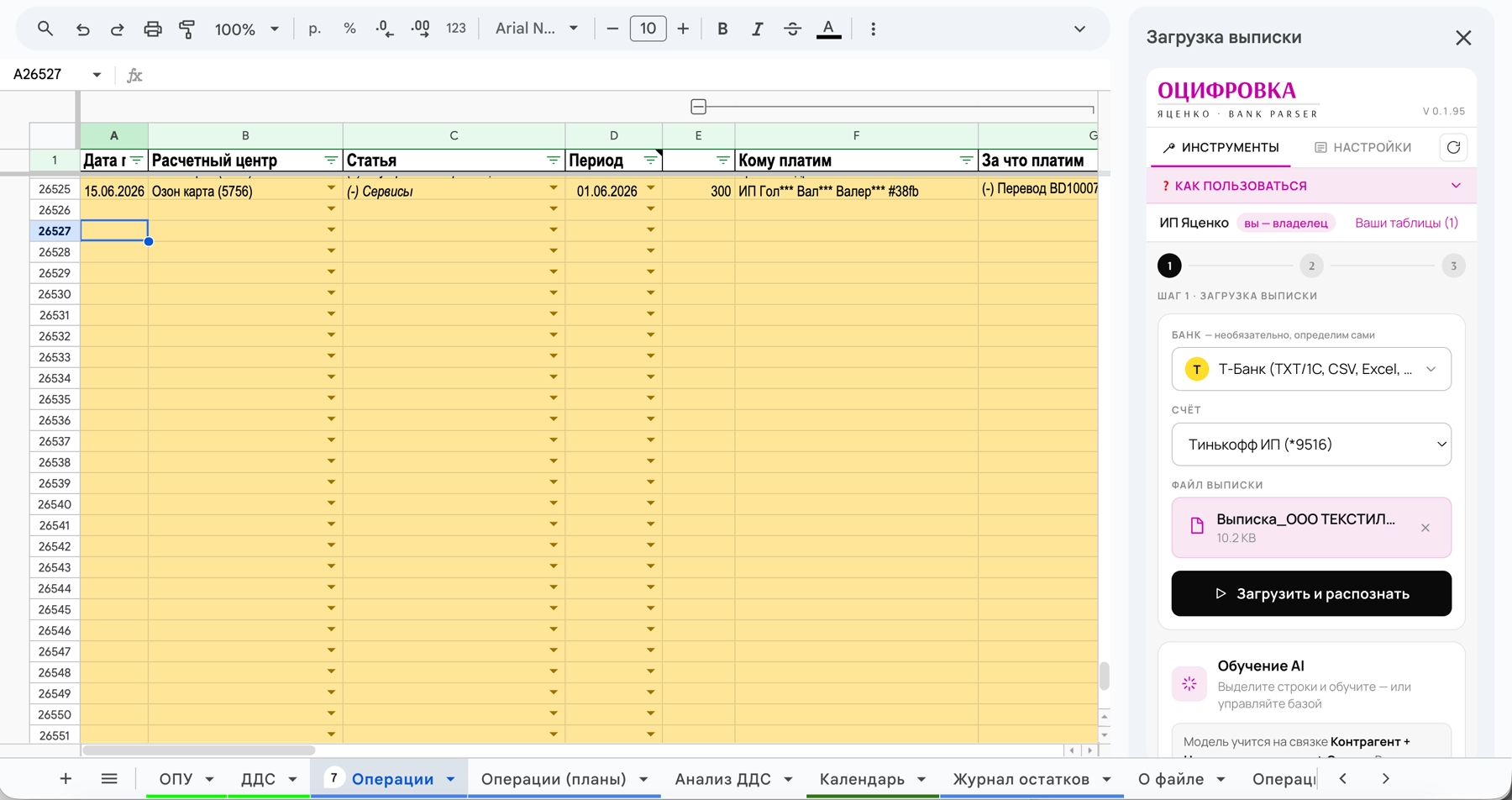This screenshot has height=800, width=1512.
Task: Decrease font size with minus button
Action: [x=612, y=29]
